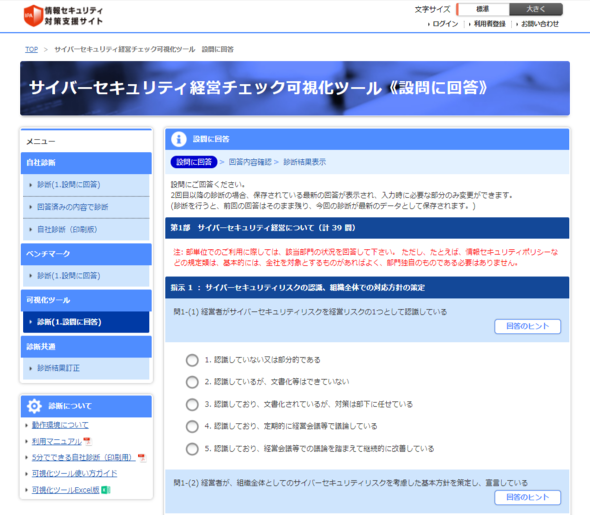
Task: Set font size to 標準
Action: [483, 9]
